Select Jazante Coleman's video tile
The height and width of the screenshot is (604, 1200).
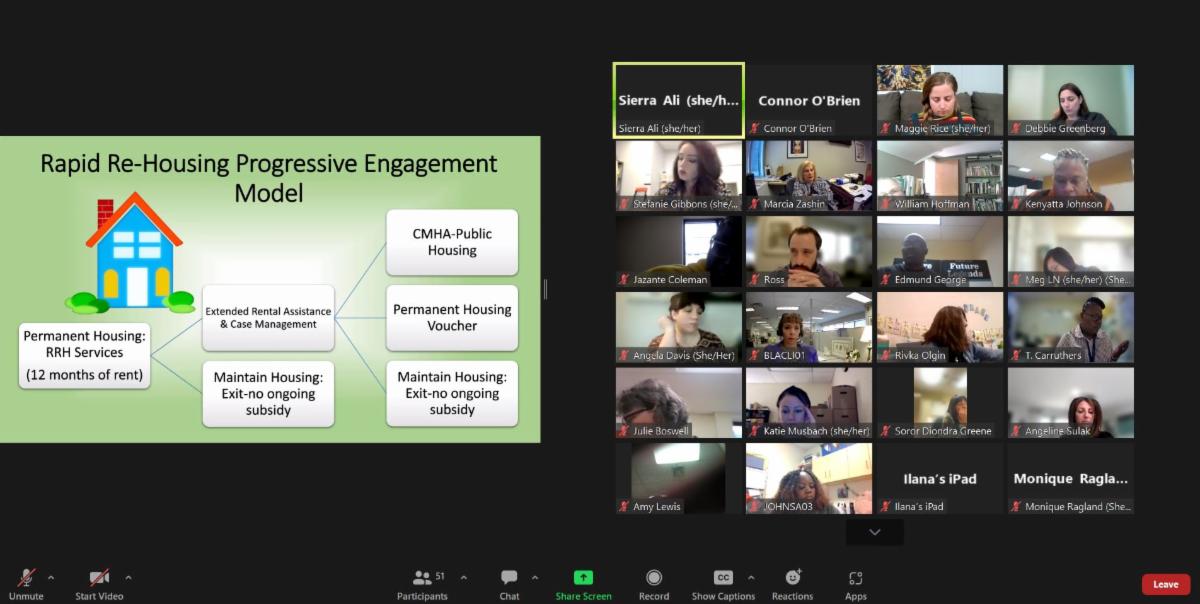(679, 252)
